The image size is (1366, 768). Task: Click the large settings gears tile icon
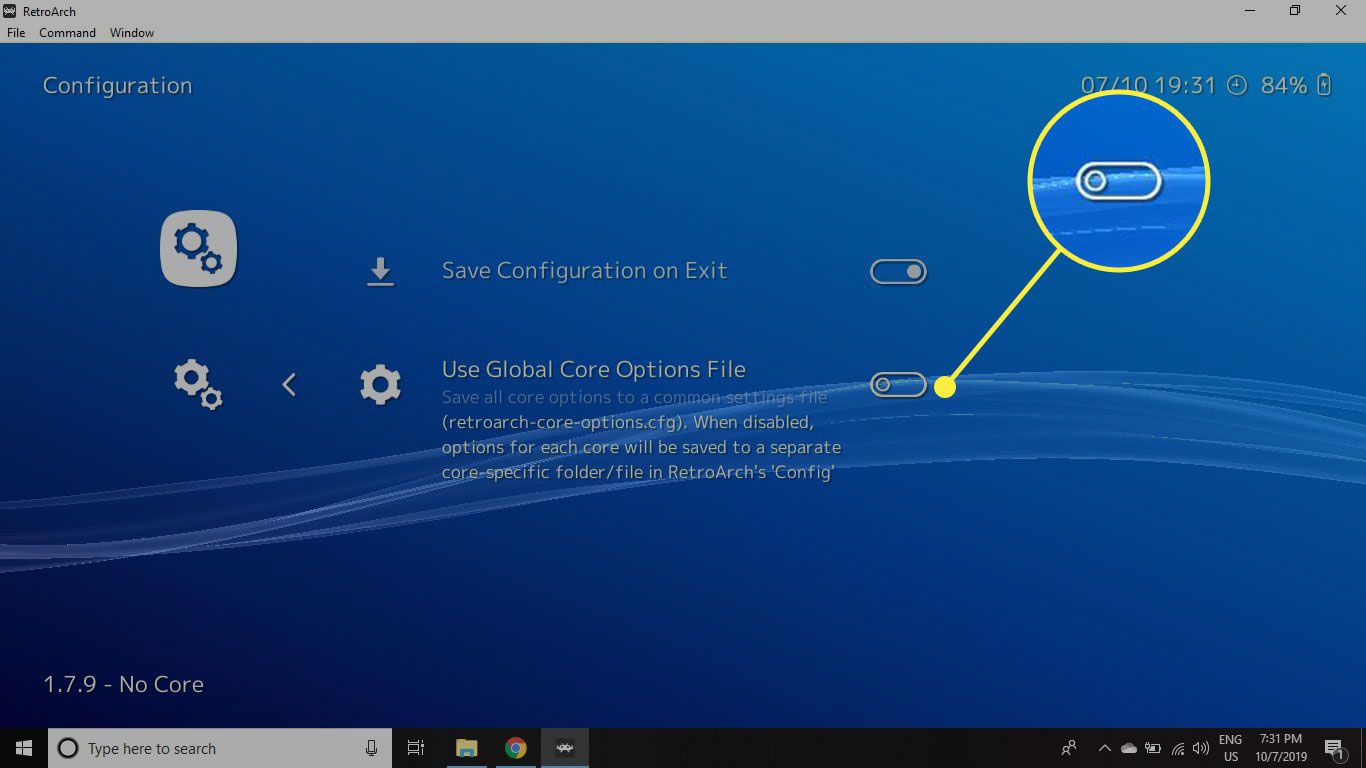pyautogui.click(x=198, y=248)
